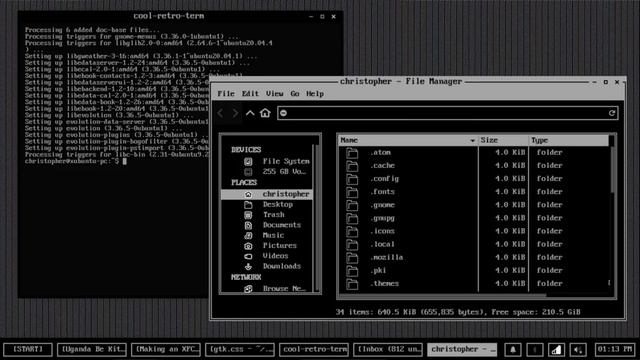This screenshot has height=360, width=640.
Task: Open Pictures in the sidebar
Action: click(x=267, y=246)
